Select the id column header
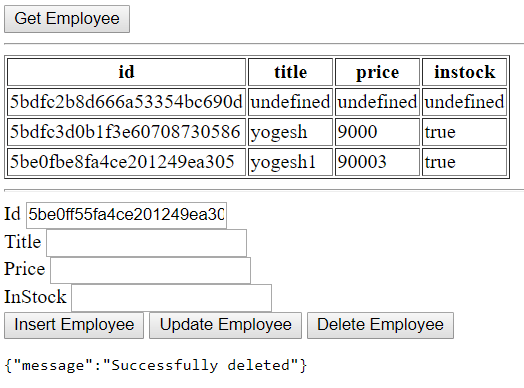The width and height of the screenshot is (524, 388). [x=126, y=72]
